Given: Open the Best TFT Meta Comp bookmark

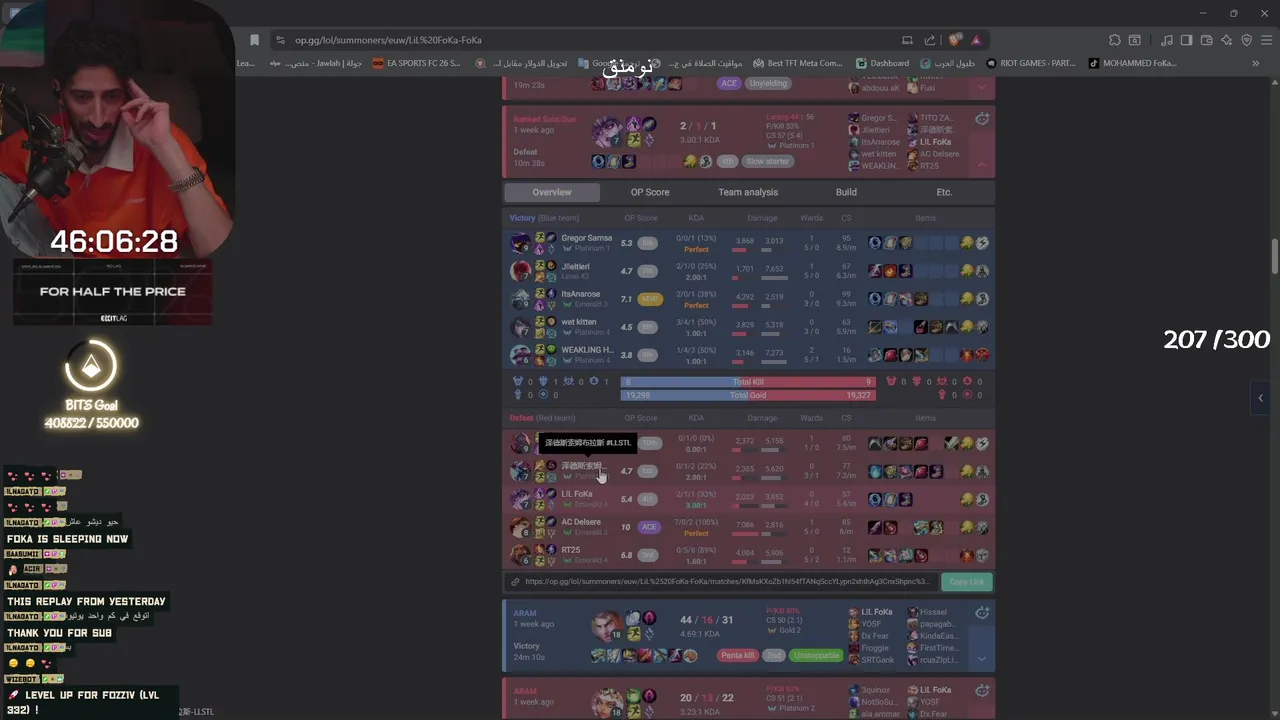Looking at the screenshot, I should (798, 63).
